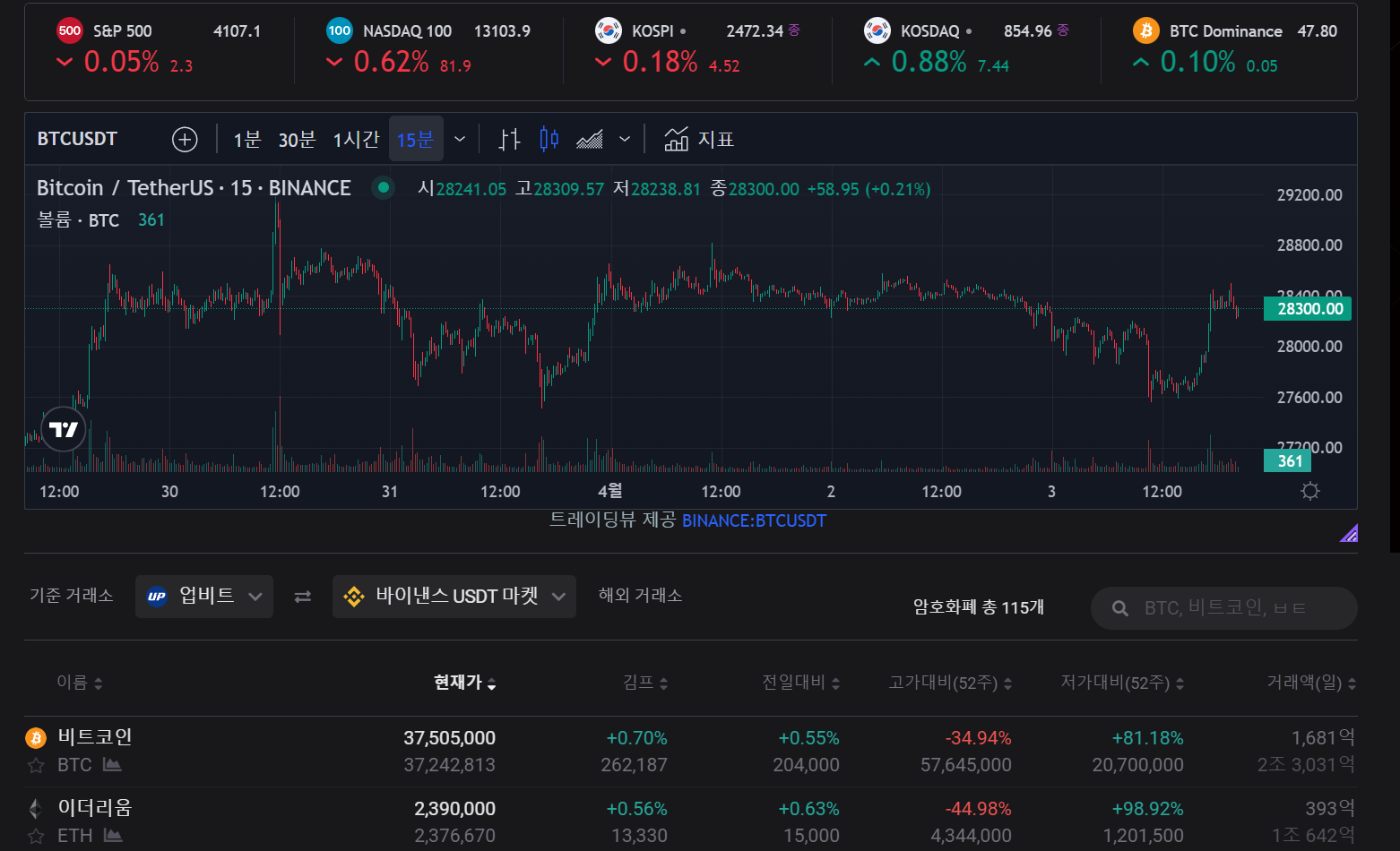Sort by 고가대비(52주) column
The height and width of the screenshot is (851, 1400).
pos(950,683)
